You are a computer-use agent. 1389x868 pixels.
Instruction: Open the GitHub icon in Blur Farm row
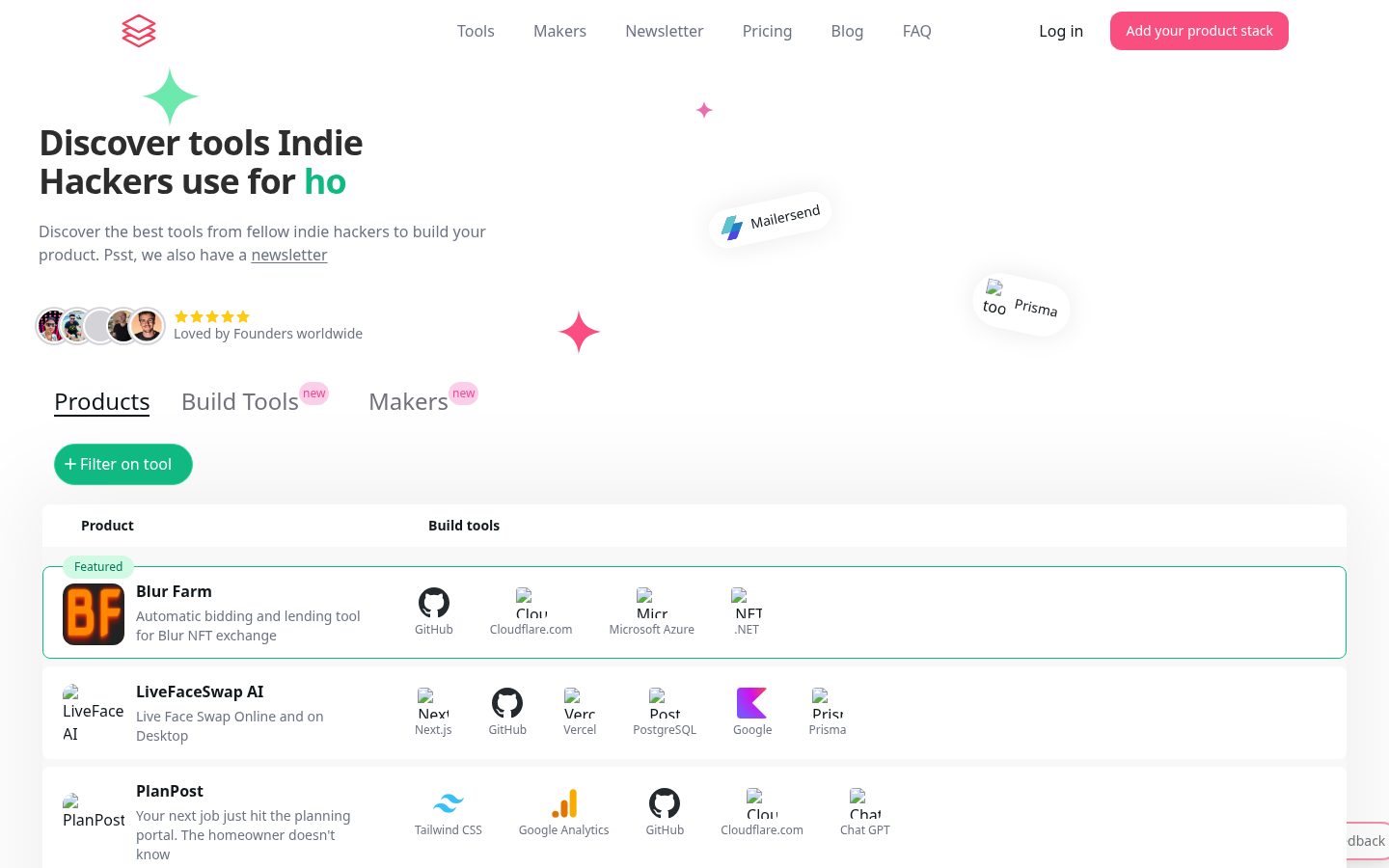(x=434, y=603)
